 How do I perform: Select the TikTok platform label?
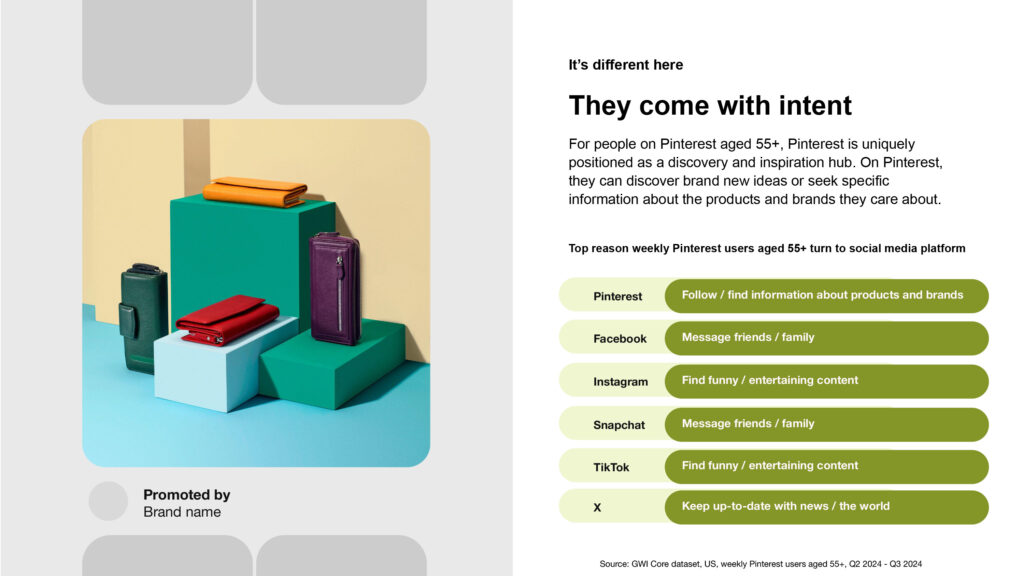pyautogui.click(x=611, y=468)
